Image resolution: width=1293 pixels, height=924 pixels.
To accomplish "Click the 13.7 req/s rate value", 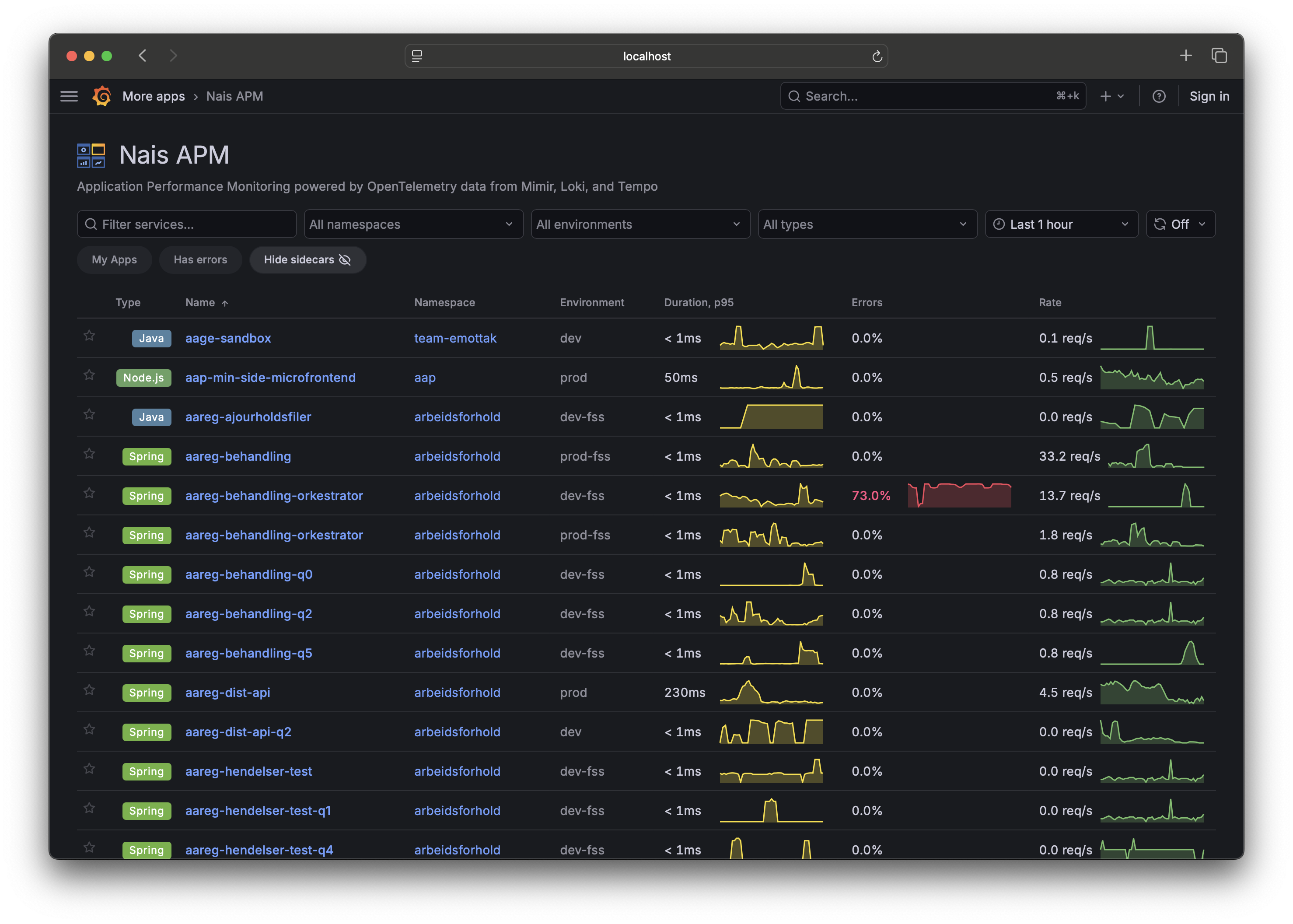I will pos(1069,496).
